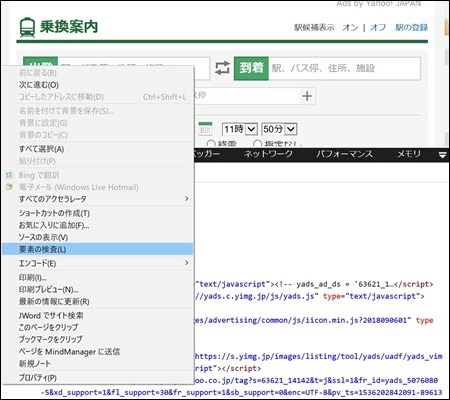Click the s.yimg.jp yads_vim URL text
This screenshot has width=450, height=400.
pos(319,356)
